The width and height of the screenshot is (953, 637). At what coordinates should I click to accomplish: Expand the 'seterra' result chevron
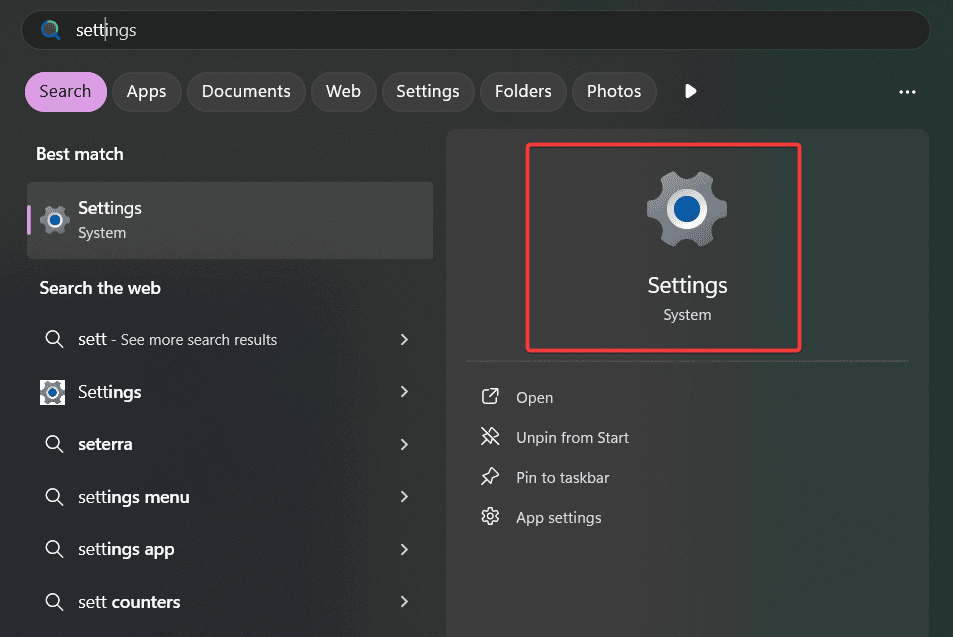404,444
